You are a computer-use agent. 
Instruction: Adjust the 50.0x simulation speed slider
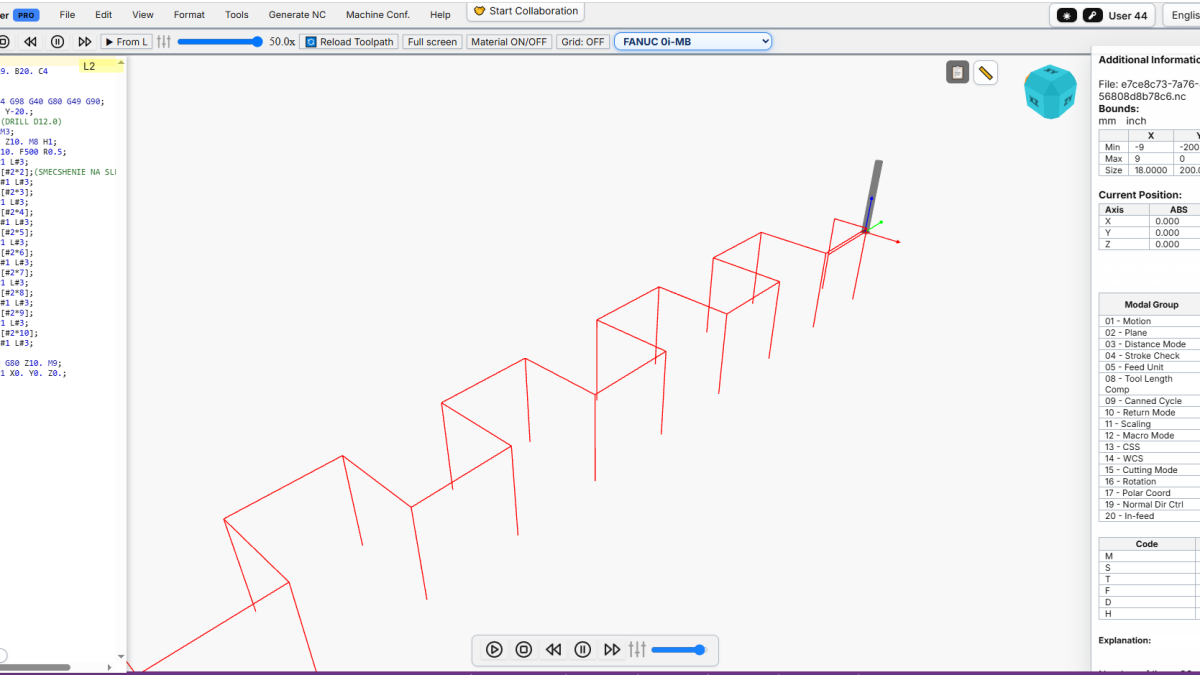pyautogui.click(x=220, y=42)
